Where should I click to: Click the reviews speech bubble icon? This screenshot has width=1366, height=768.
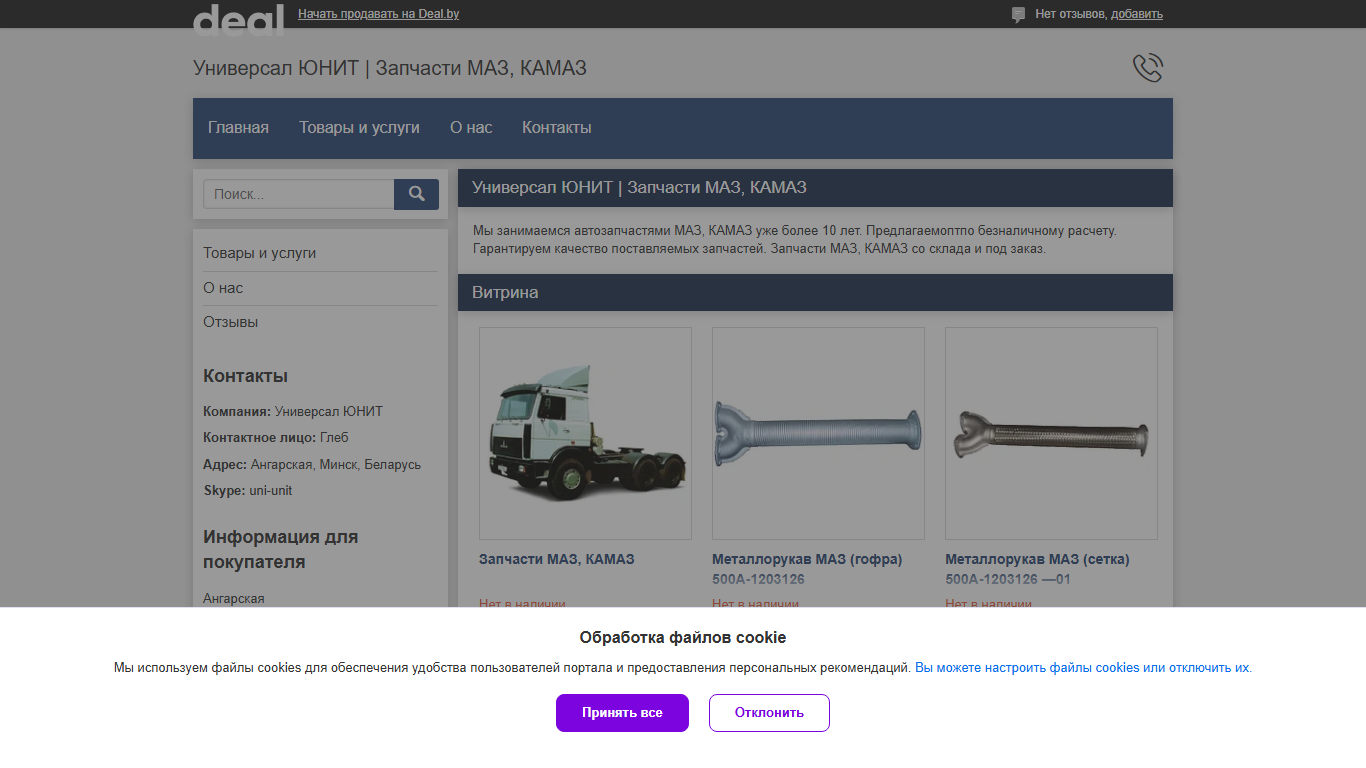coord(1018,15)
